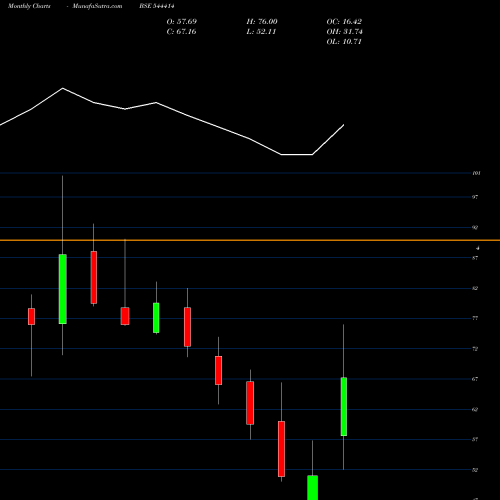Select the 97 price axis label

475,197
